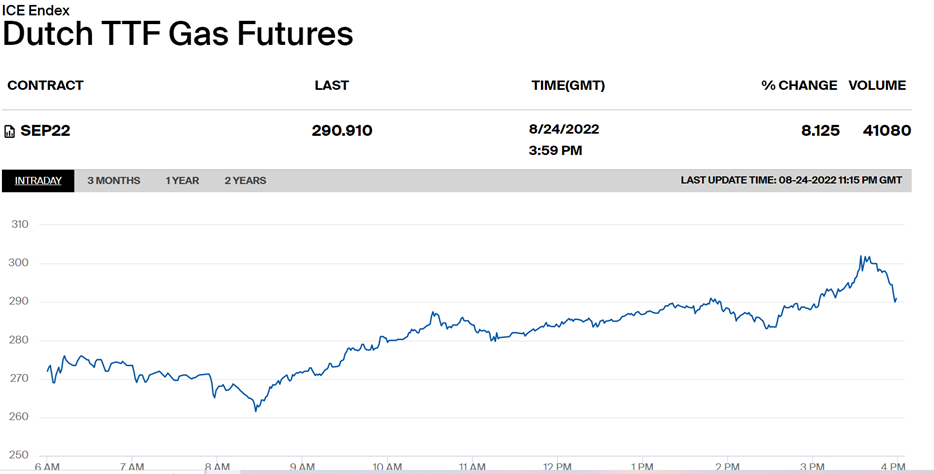Click the ICE Endex label
This screenshot has height=474, width=934.
(x=35, y=8)
